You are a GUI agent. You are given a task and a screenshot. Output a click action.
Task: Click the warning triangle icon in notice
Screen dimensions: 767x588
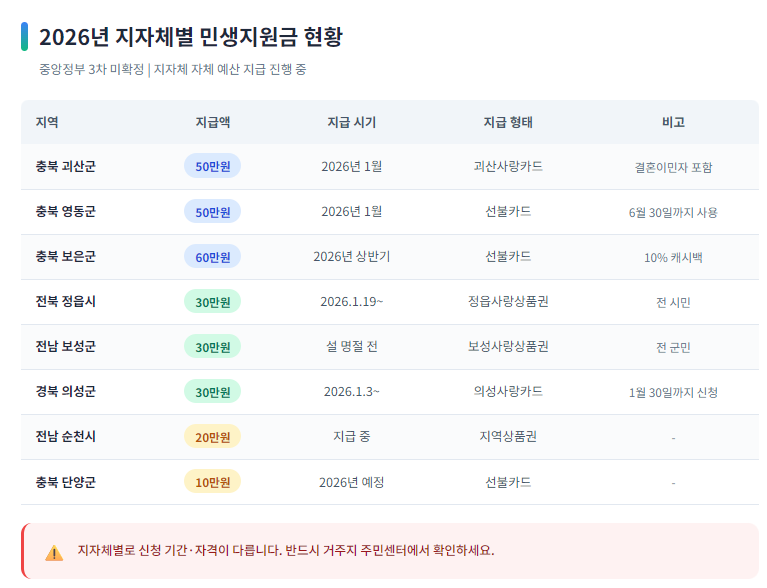54,553
